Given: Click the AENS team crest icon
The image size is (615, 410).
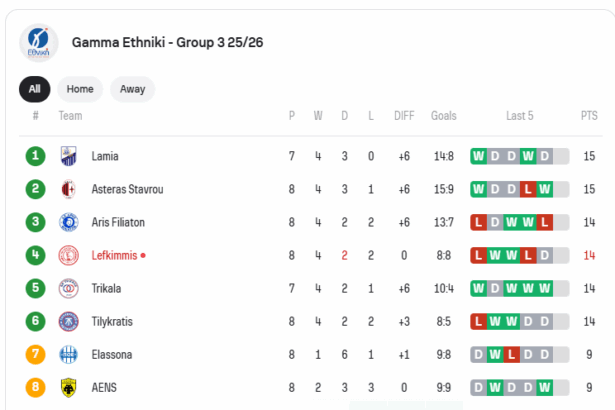Looking at the screenshot, I should 68,387.
